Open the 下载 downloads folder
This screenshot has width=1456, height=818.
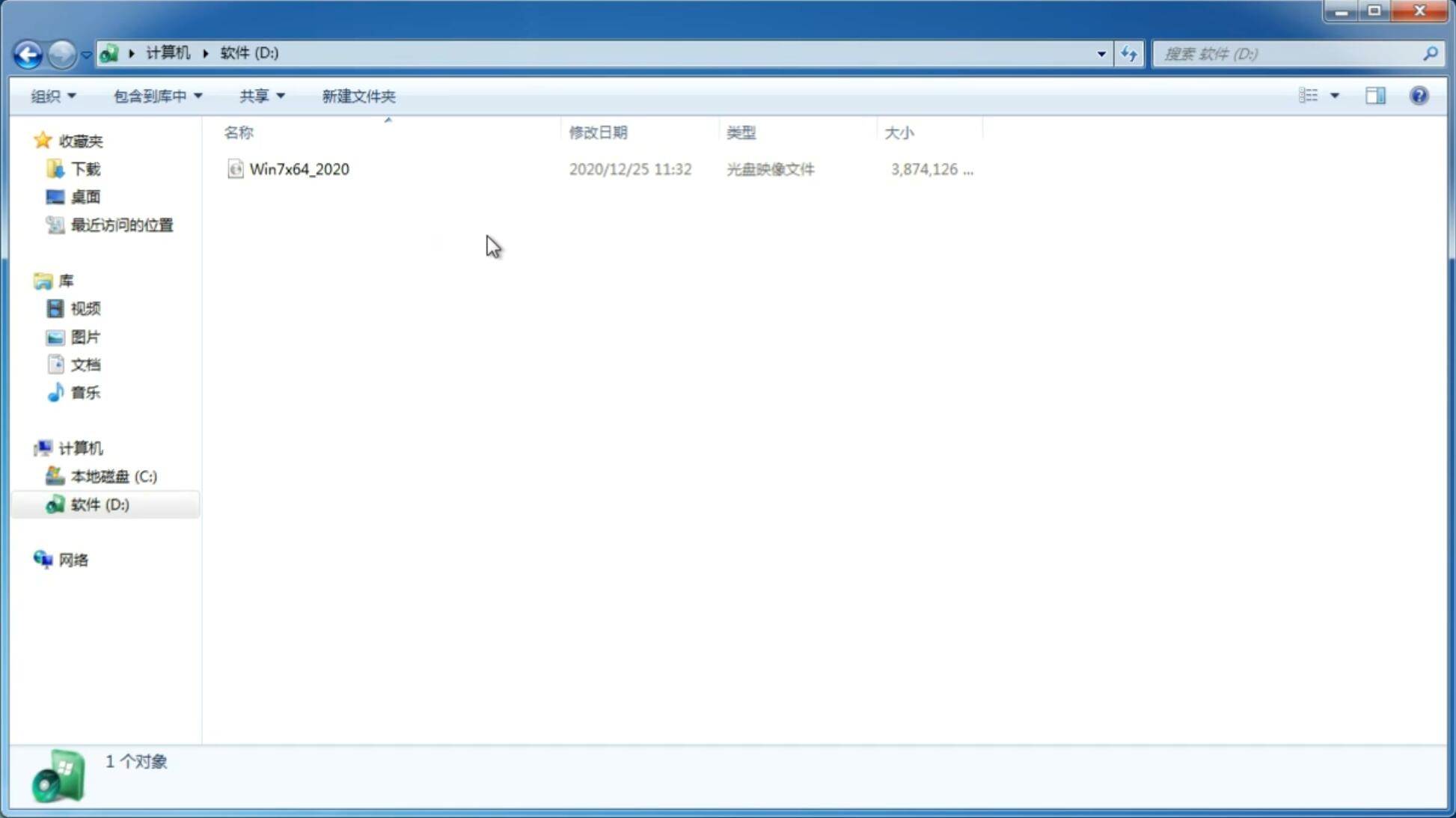84,169
